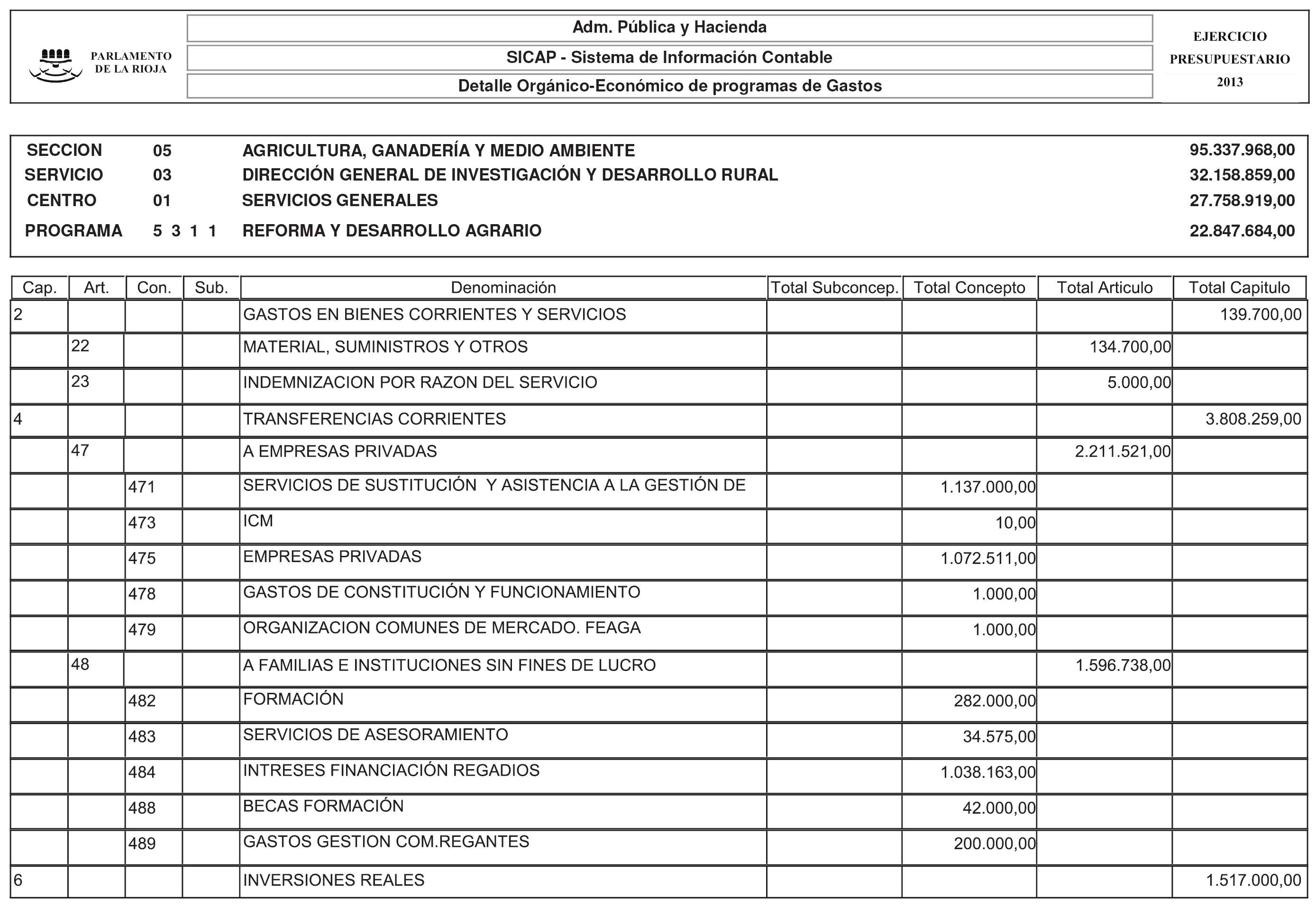The height and width of the screenshot is (907, 1316).
Task: Click concept total 1.072.511,00
Action: 988,559
